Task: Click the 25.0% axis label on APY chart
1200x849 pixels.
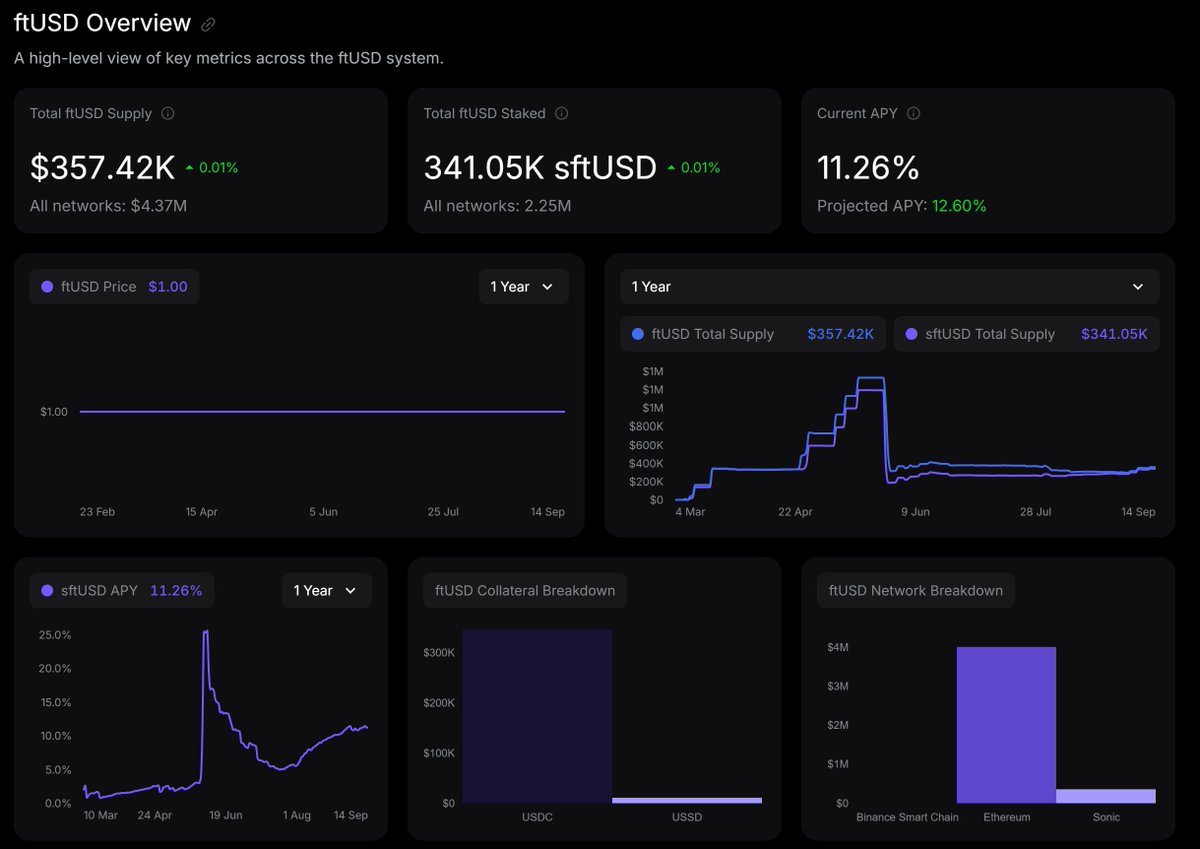Action: click(x=54, y=635)
